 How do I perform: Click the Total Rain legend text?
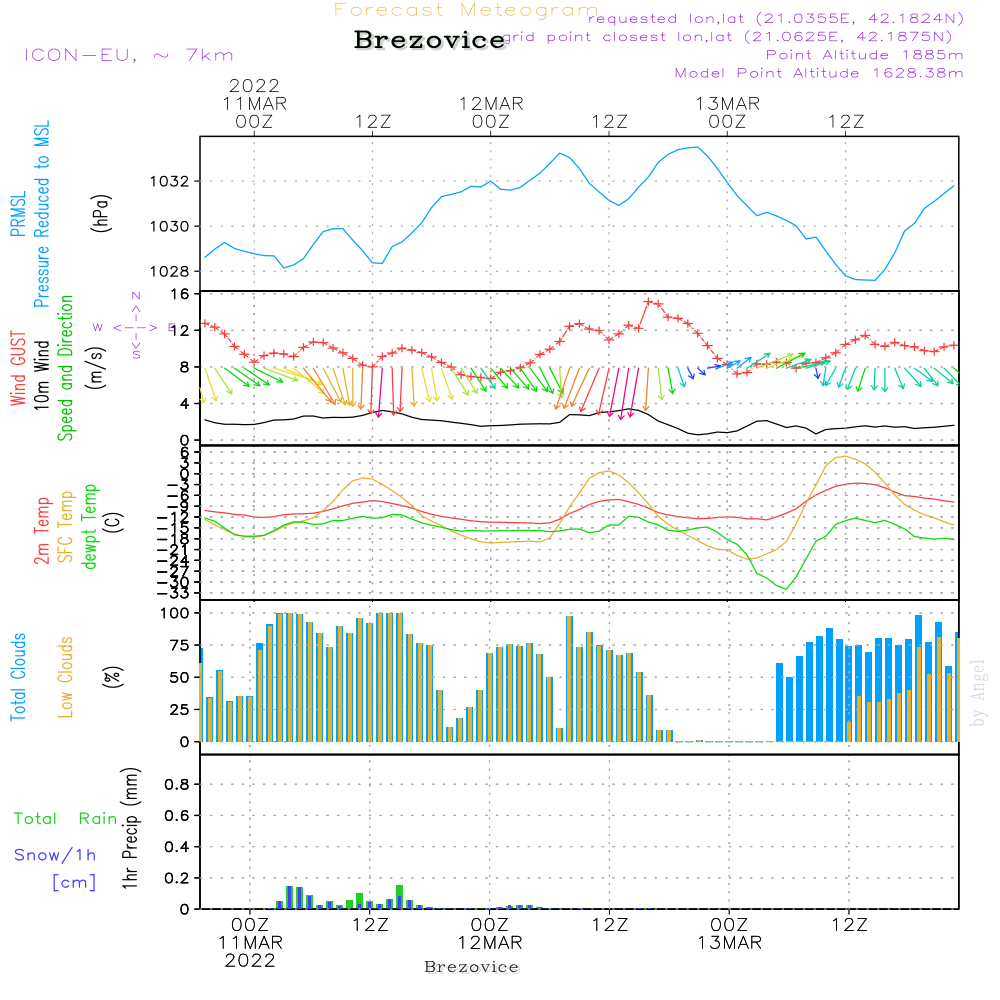click(x=65, y=818)
